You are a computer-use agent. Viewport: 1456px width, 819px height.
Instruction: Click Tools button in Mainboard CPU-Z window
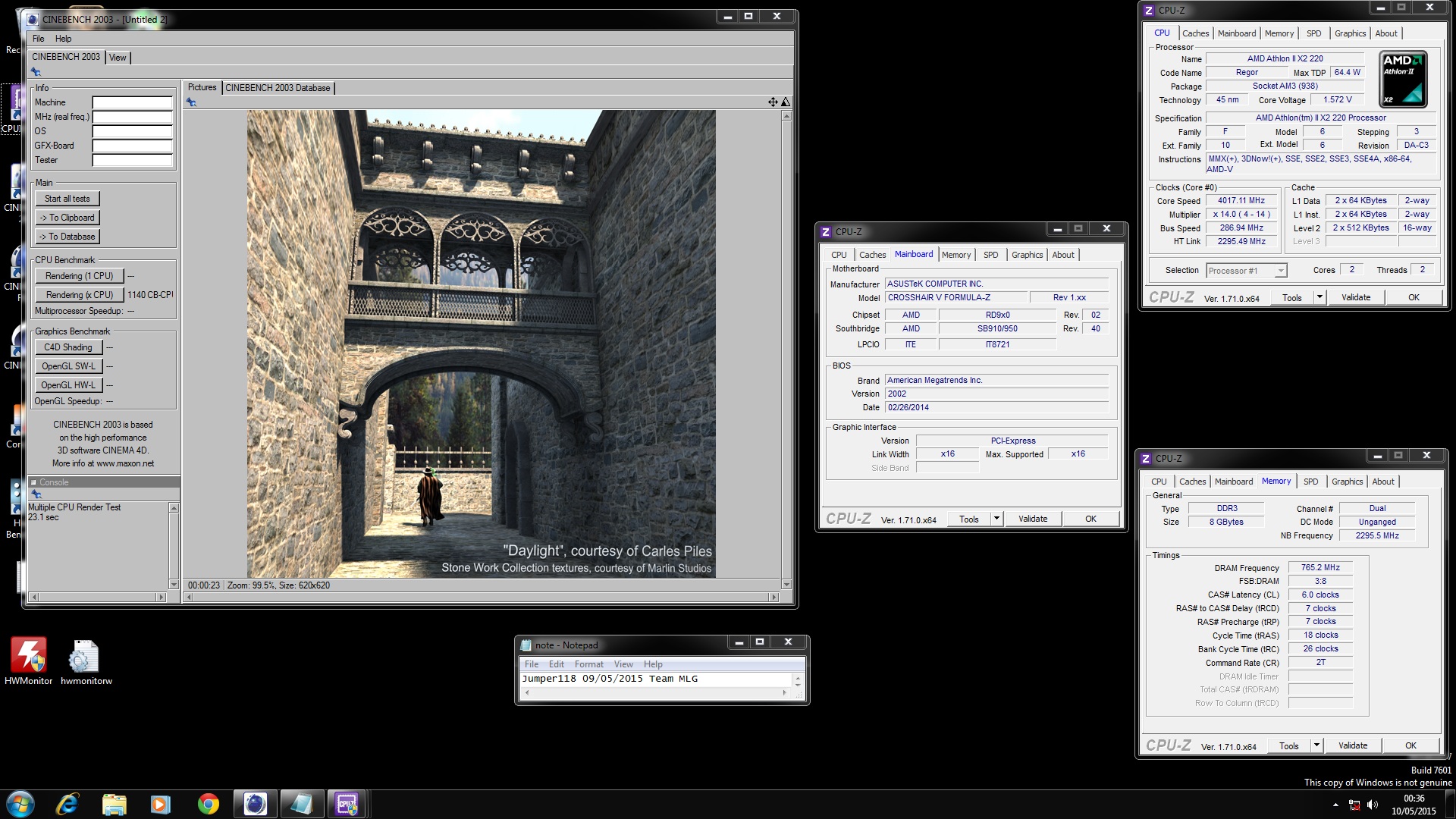(x=968, y=519)
